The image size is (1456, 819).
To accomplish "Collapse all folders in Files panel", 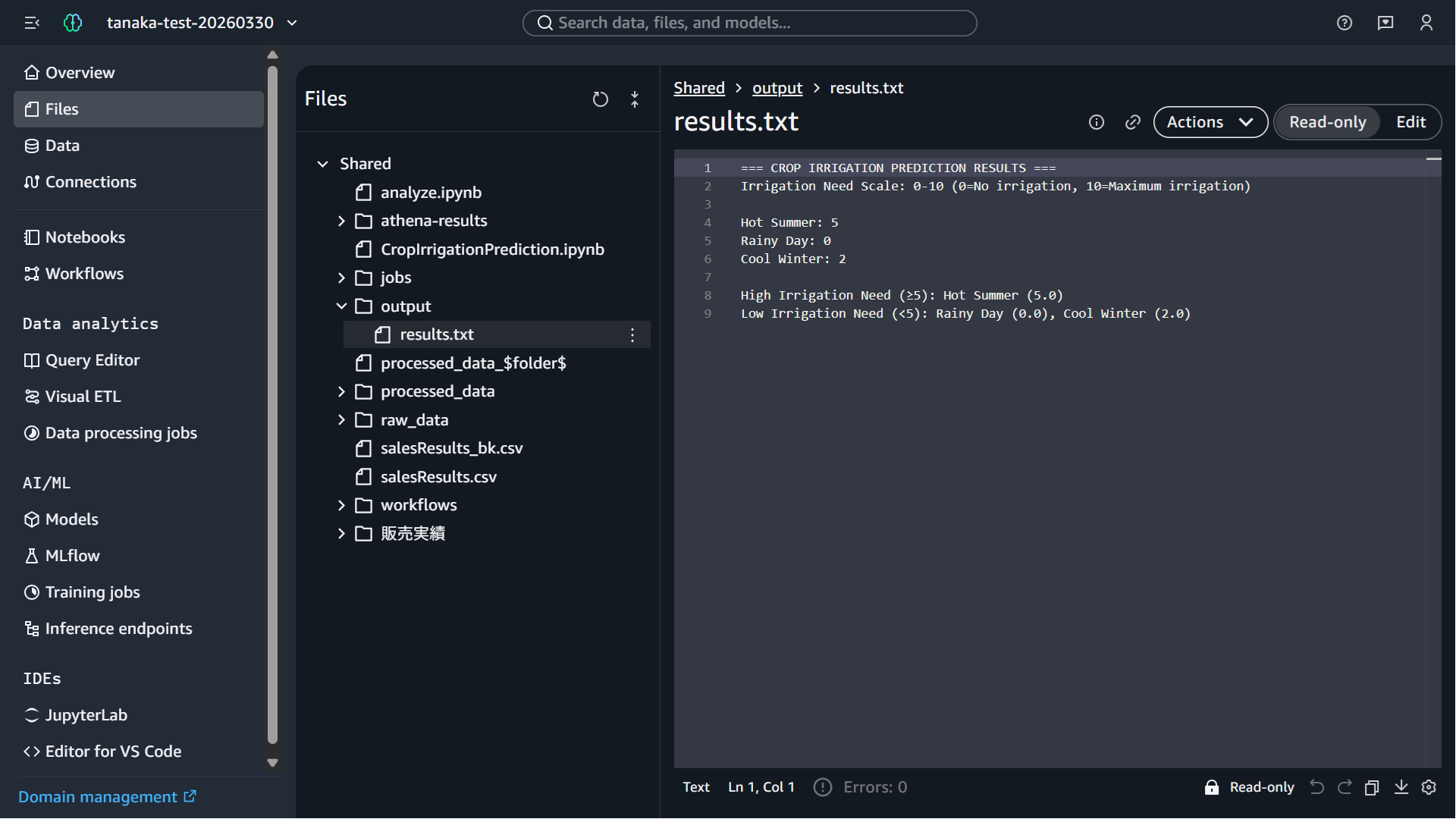I will coord(635,99).
